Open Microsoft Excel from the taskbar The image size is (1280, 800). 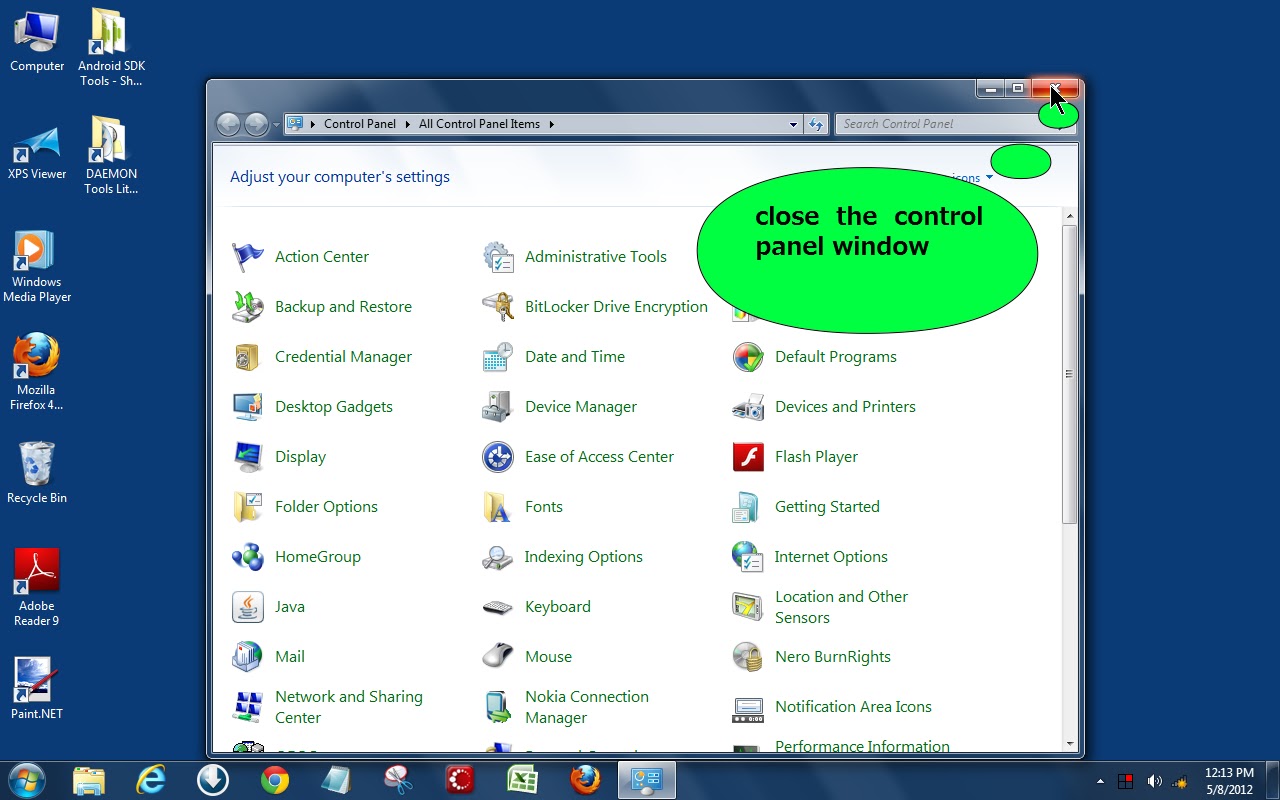coord(522,780)
